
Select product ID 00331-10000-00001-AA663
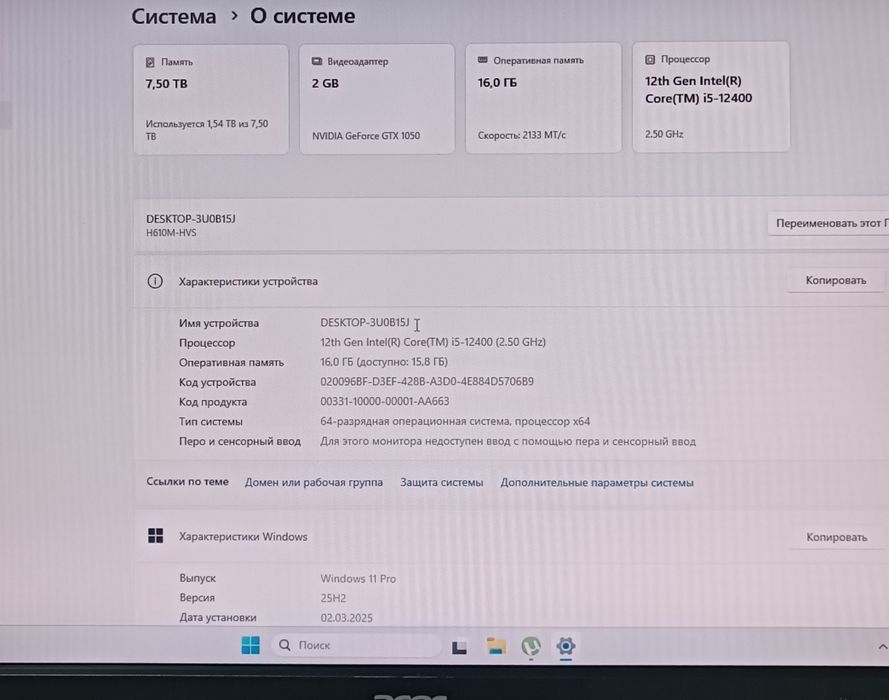(384, 401)
